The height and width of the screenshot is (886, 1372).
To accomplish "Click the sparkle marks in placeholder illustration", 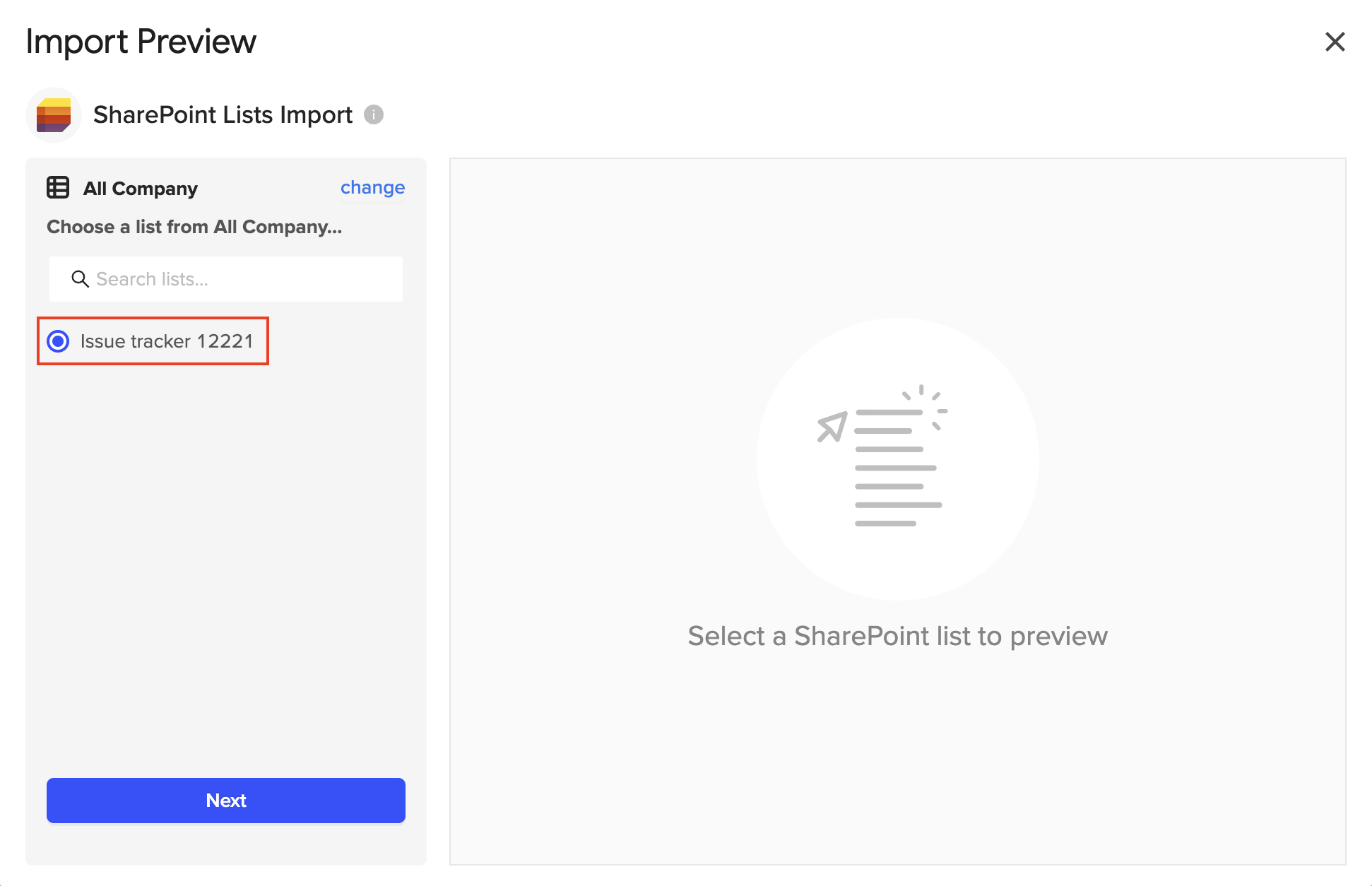I will [x=927, y=403].
